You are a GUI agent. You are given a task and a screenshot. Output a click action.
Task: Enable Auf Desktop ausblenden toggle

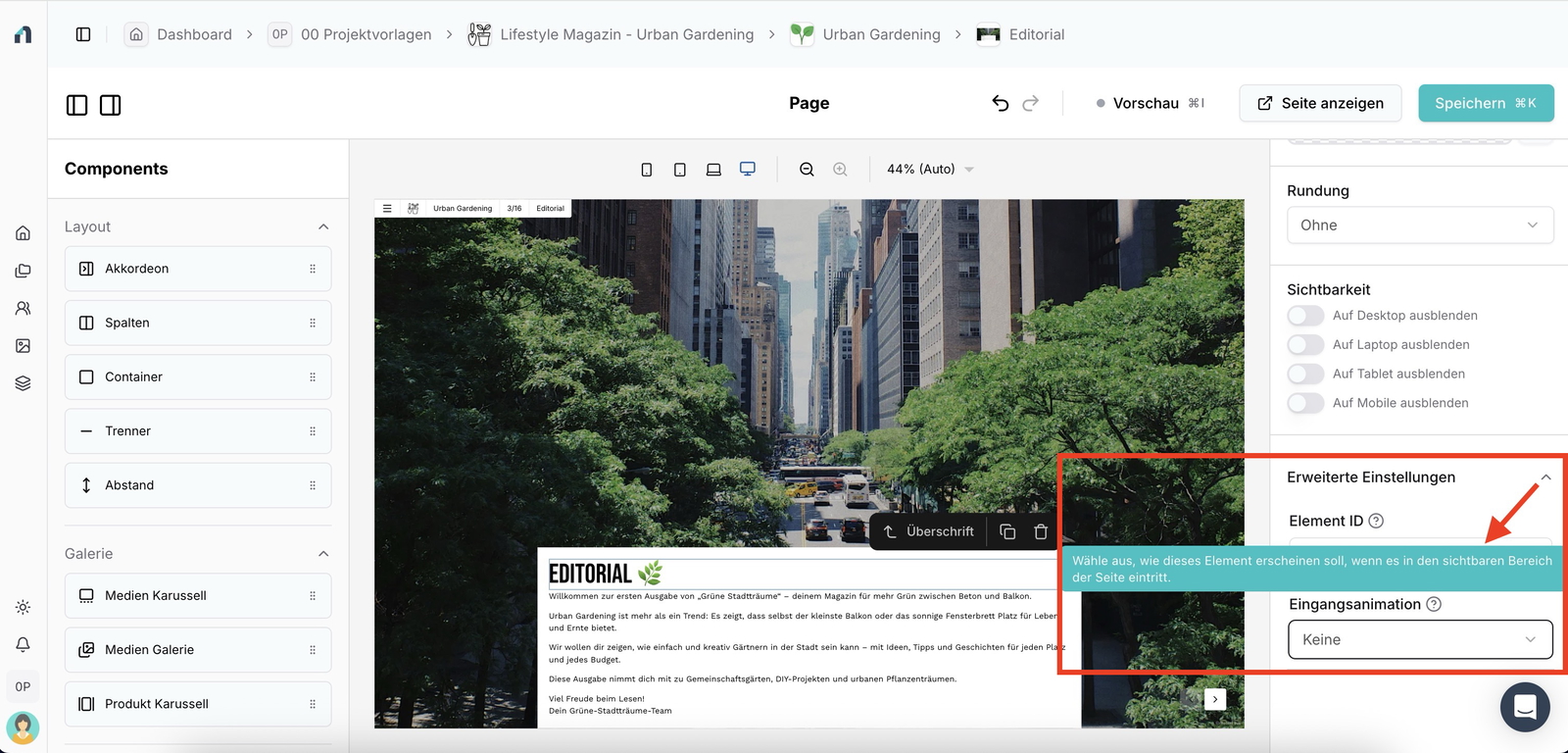[x=1305, y=316]
